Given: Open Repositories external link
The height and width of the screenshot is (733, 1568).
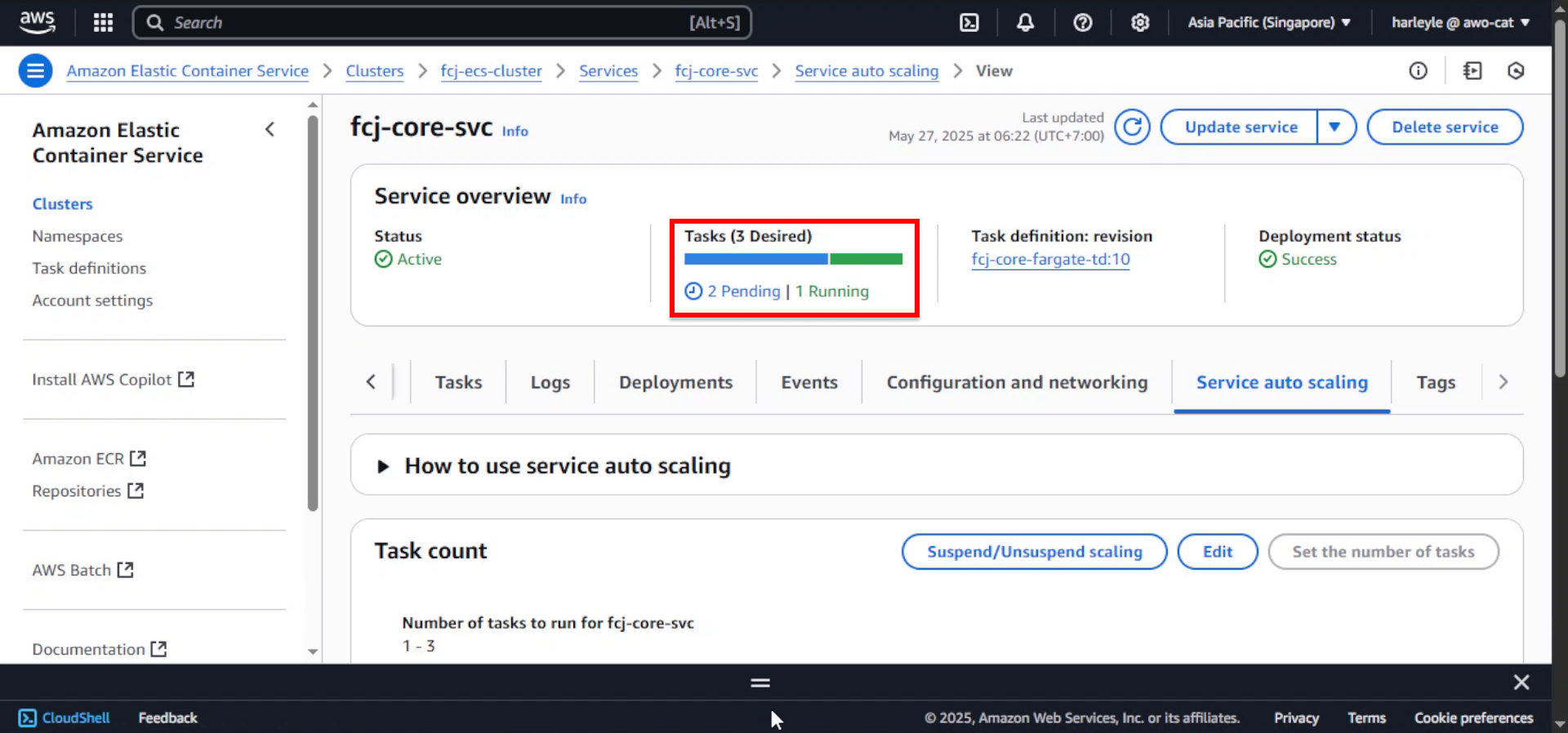Looking at the screenshot, I should coord(87,491).
